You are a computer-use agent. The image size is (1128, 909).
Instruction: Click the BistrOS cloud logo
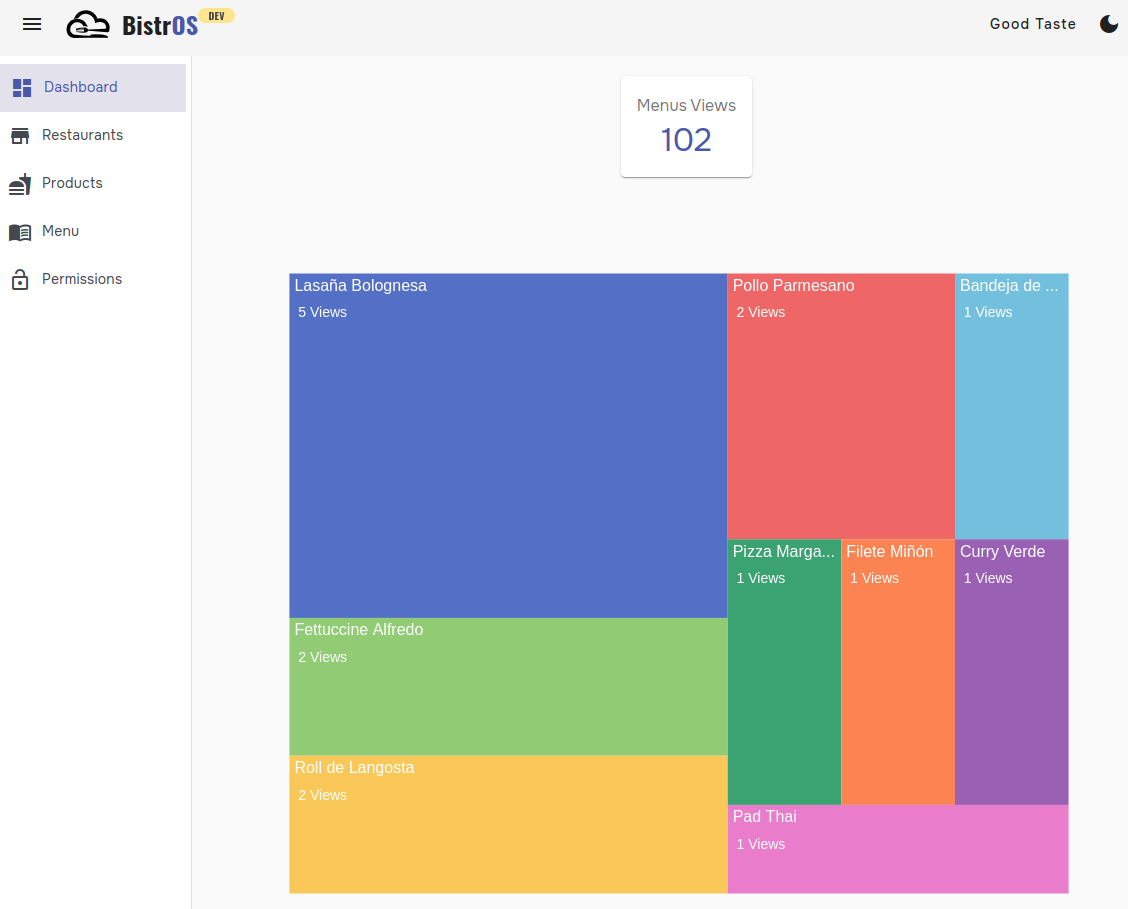point(88,23)
